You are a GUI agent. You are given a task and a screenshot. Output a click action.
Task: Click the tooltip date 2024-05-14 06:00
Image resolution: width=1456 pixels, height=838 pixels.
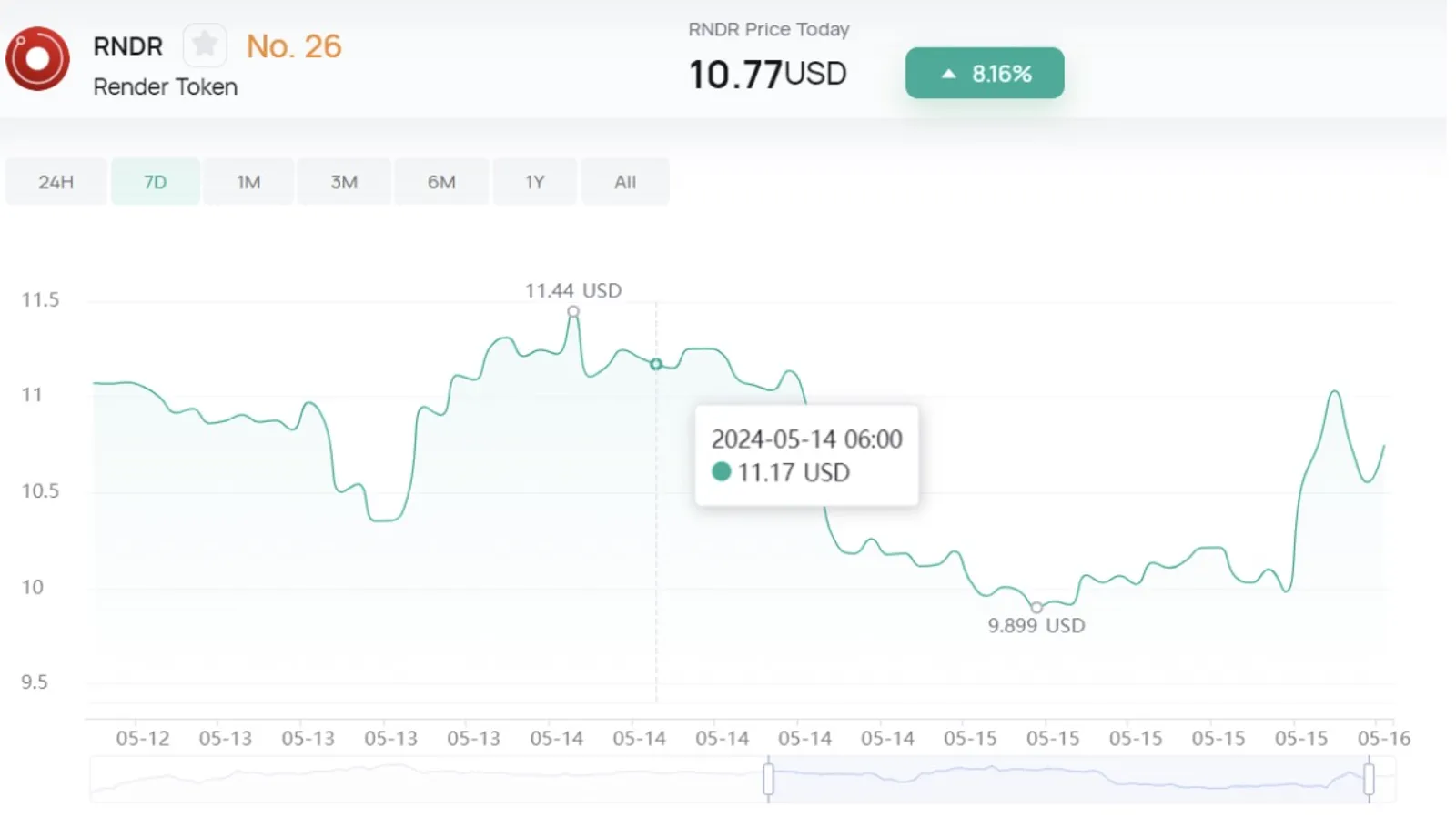807,439
